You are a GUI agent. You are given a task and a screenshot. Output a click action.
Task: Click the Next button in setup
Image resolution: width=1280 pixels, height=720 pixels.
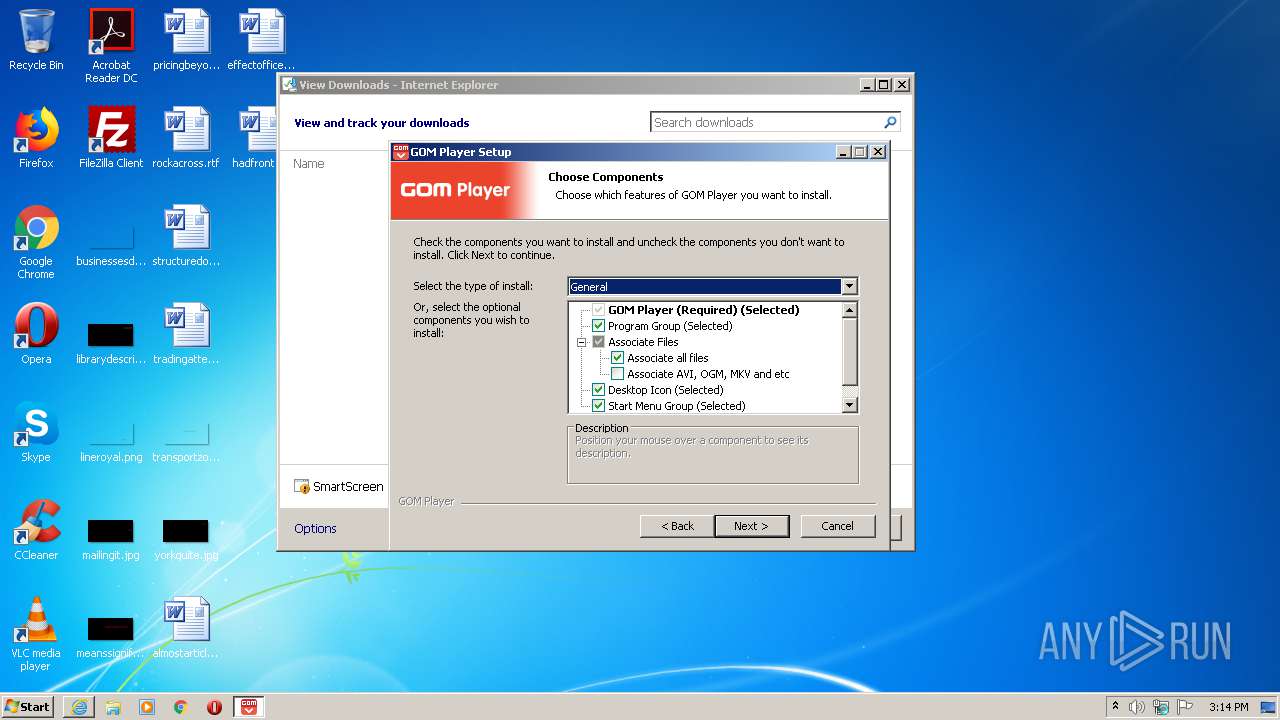(x=751, y=526)
